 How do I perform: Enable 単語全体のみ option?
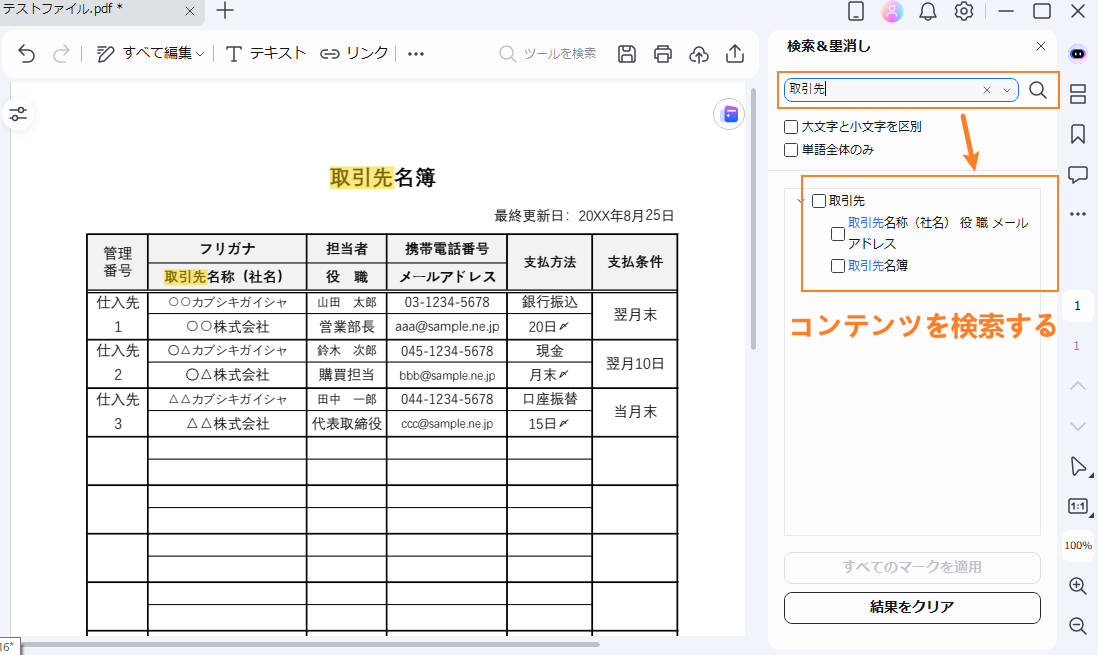click(x=789, y=149)
